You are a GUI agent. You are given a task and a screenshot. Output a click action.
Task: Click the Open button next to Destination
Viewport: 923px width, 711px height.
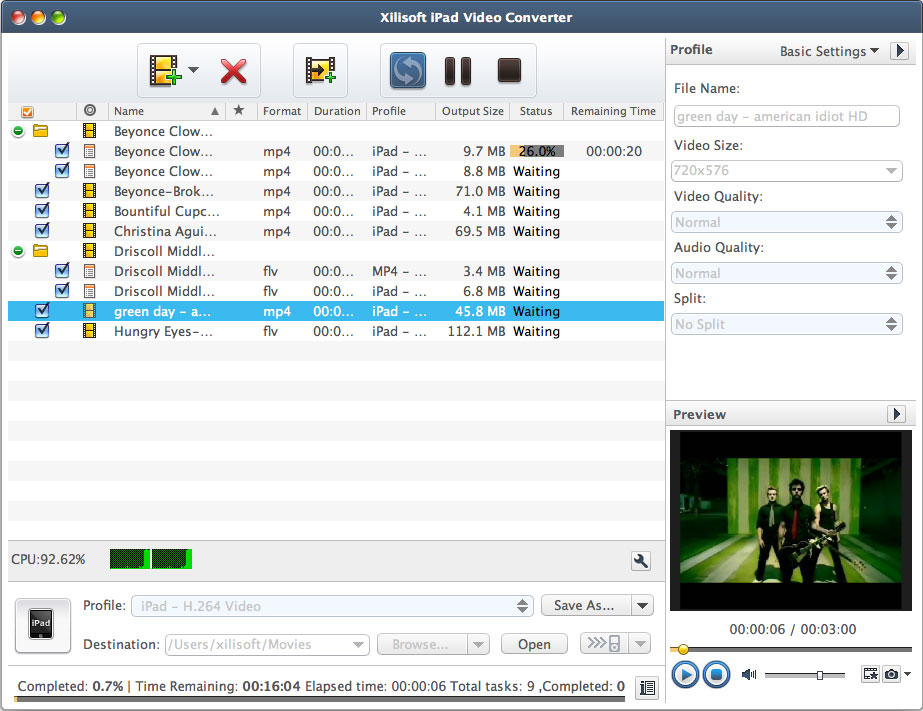534,645
